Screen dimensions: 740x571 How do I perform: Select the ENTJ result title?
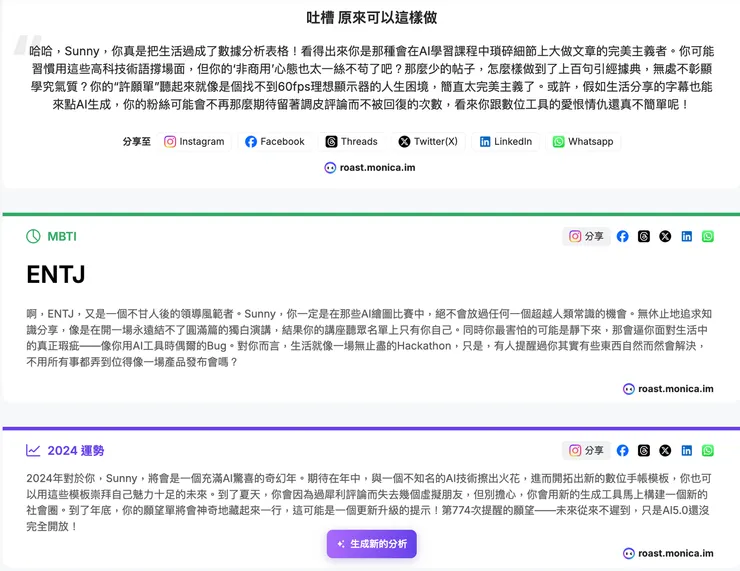pyautogui.click(x=56, y=274)
